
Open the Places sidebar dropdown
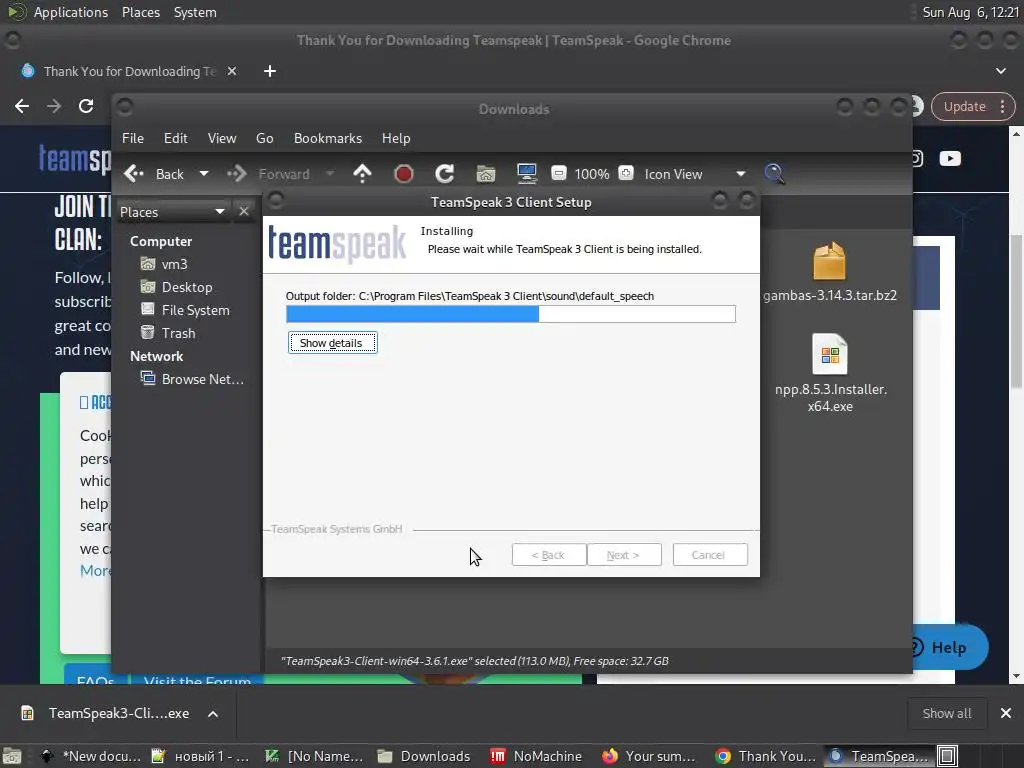(x=172, y=212)
